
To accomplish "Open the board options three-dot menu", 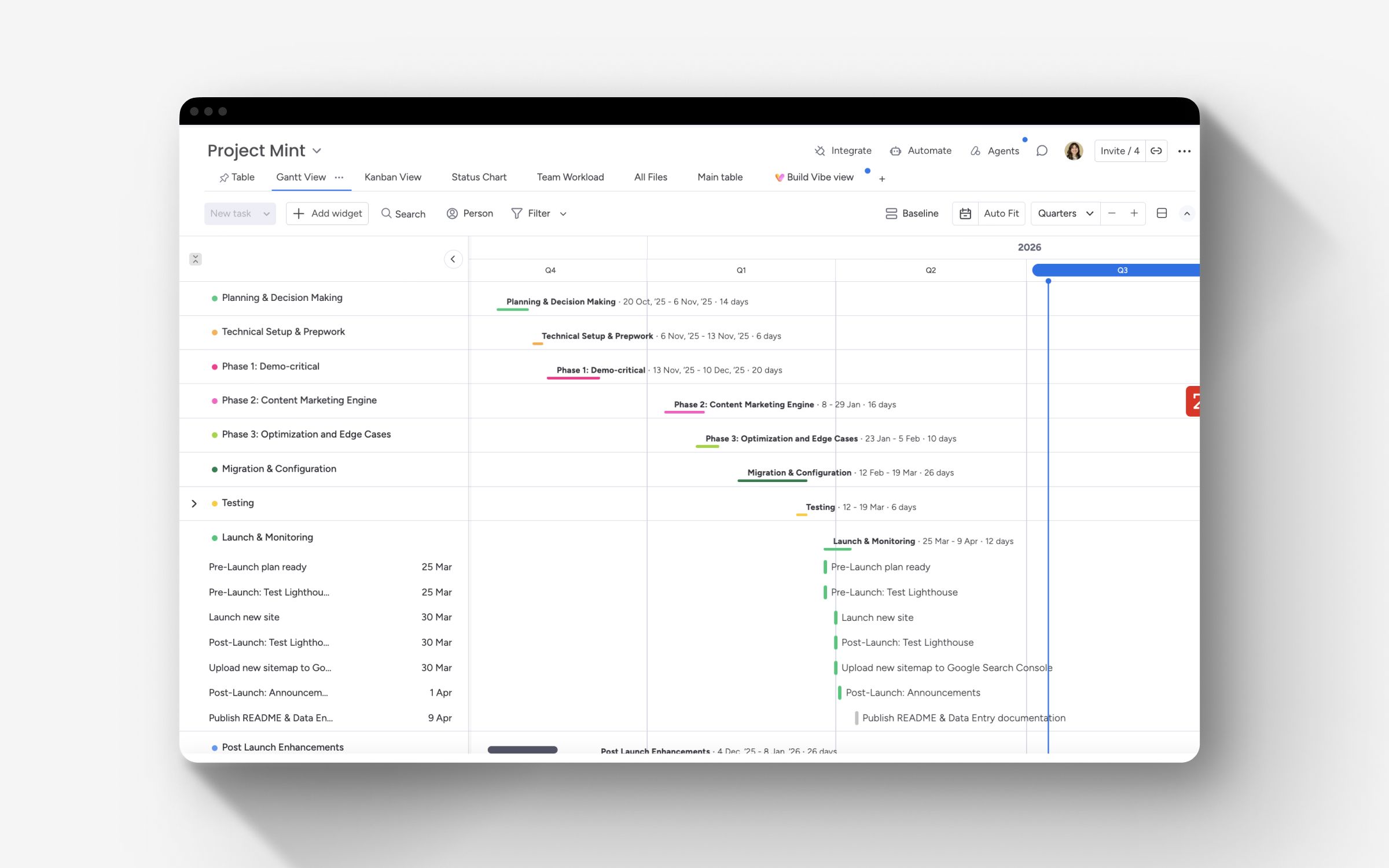I will 1184,151.
